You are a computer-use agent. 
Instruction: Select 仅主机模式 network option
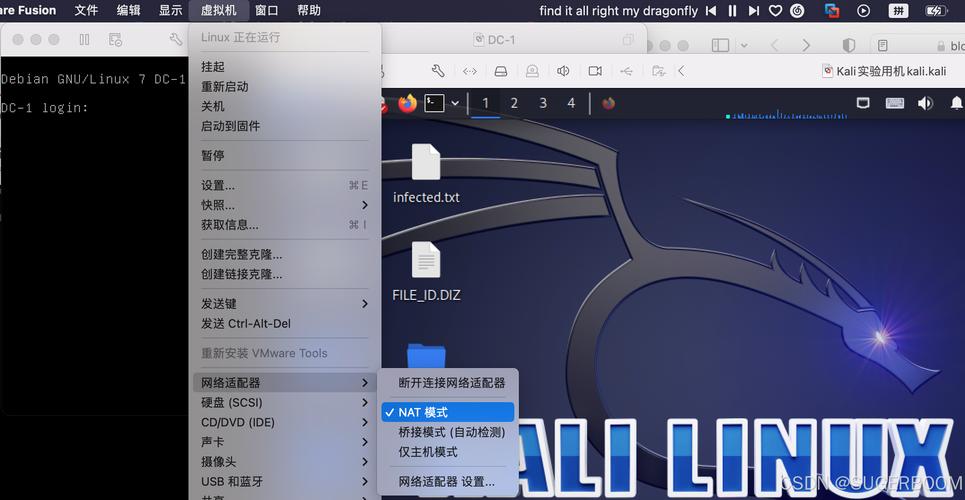[x=448, y=452]
